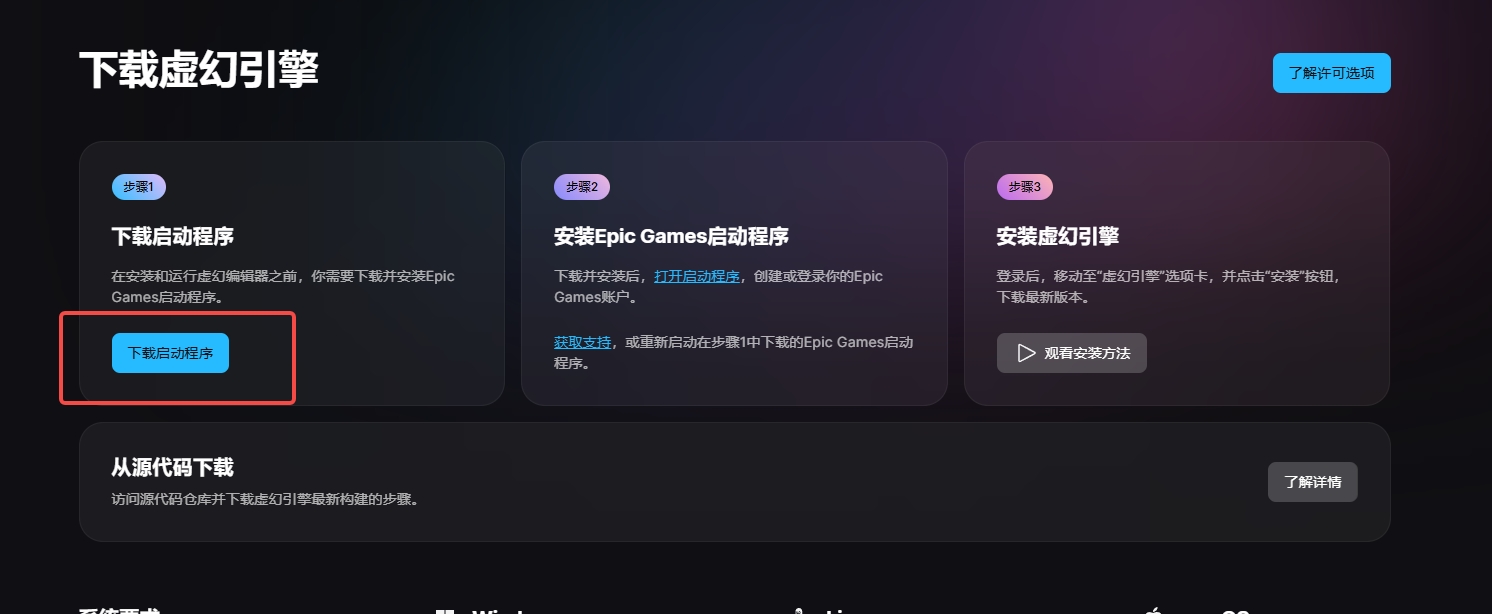Click the 安装Epic Games启动程序 heading

671,237
